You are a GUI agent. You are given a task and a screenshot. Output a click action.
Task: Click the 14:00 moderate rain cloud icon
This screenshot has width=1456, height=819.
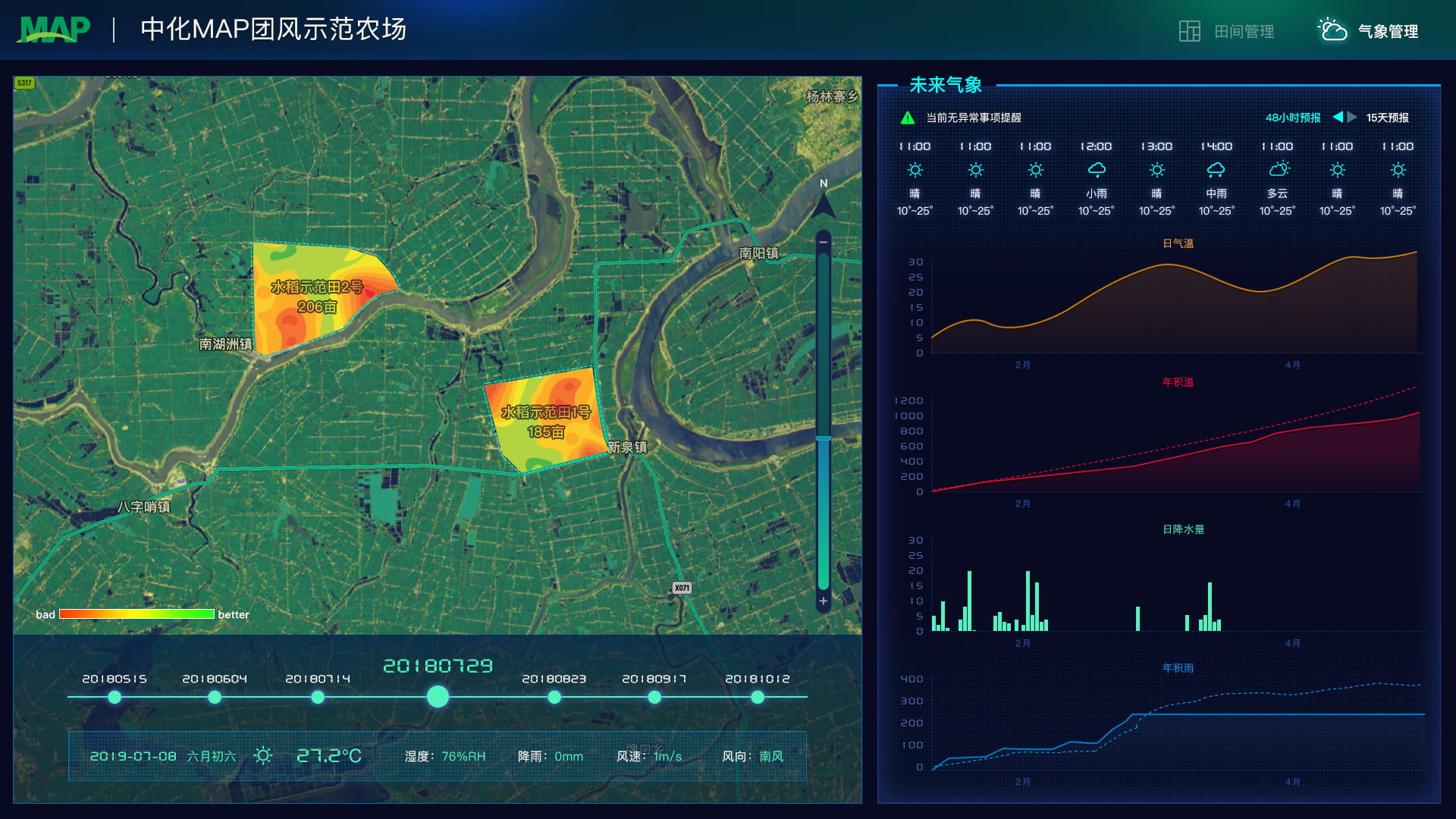(1216, 170)
